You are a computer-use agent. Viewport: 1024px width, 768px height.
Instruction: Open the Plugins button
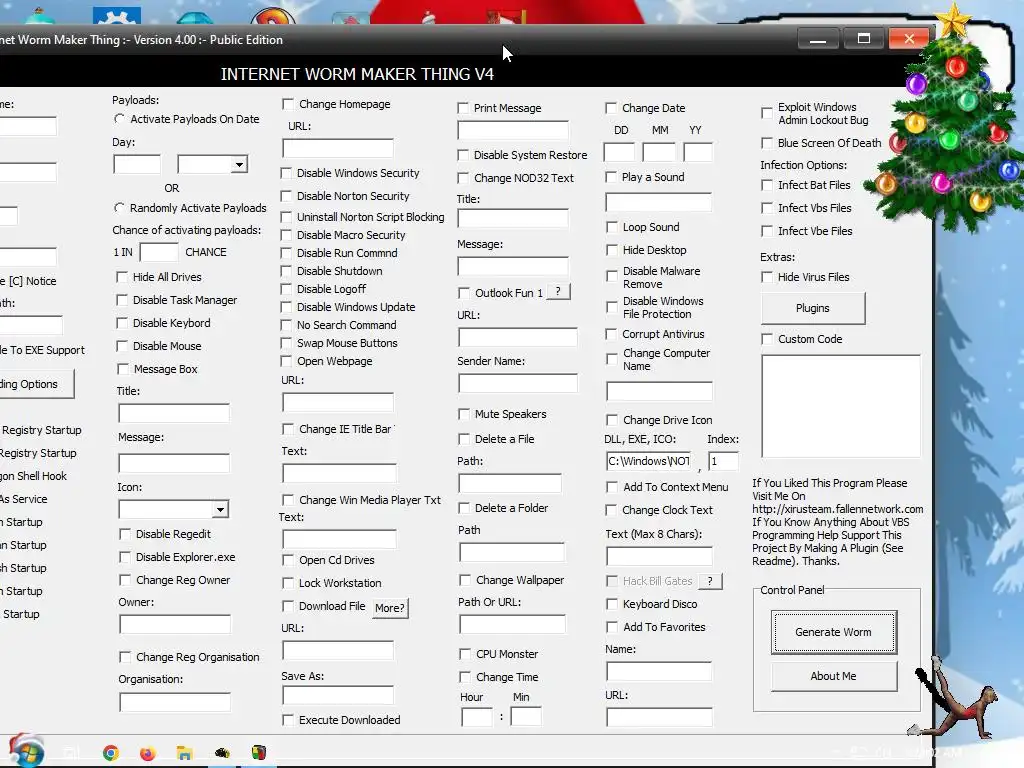pyautogui.click(x=813, y=308)
